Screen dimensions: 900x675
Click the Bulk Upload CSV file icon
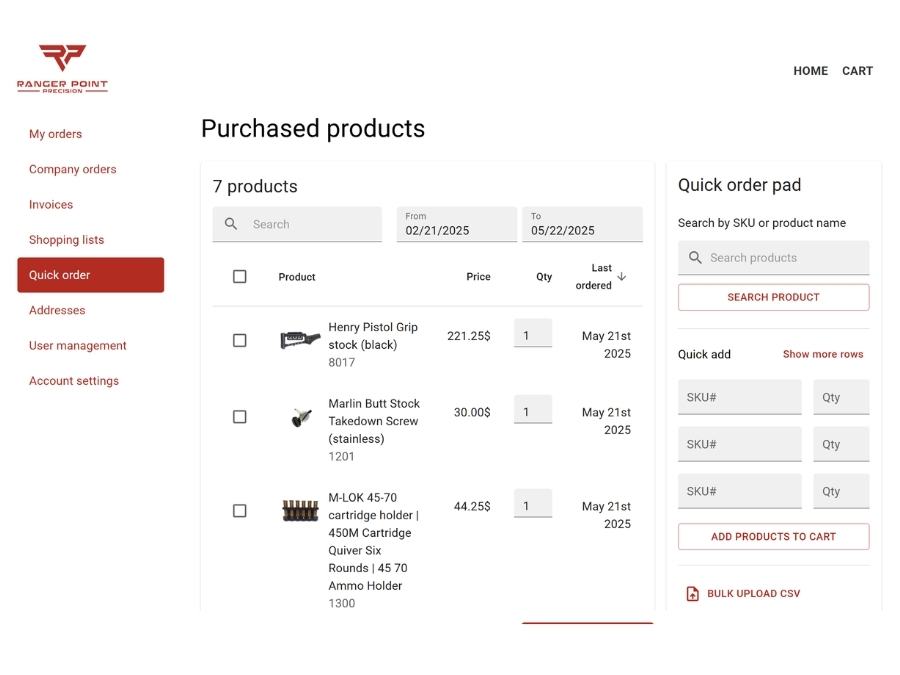[693, 593]
